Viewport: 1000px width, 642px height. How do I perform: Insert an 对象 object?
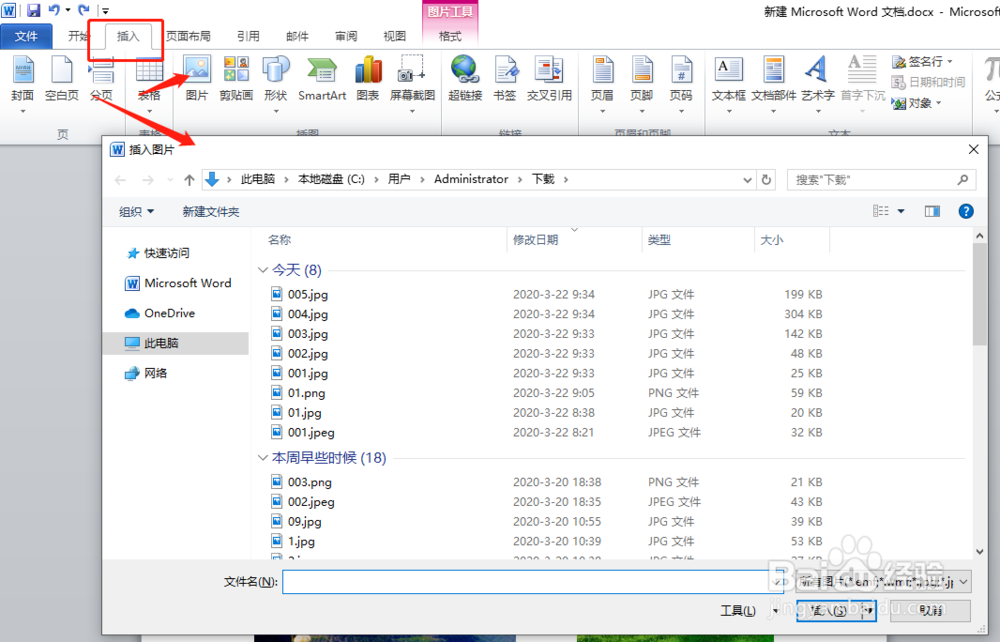click(916, 103)
